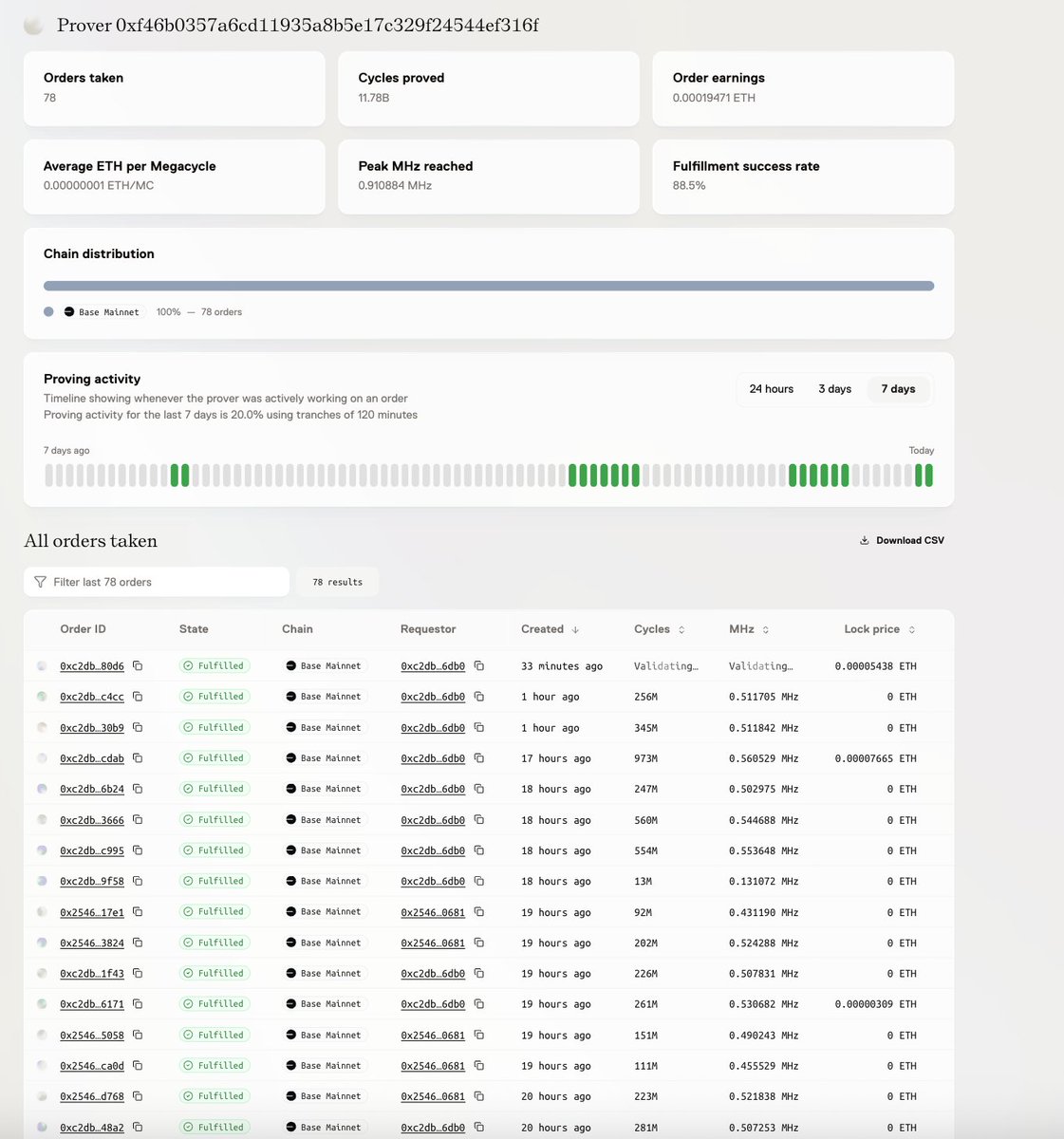This screenshot has width=1064, height=1139.
Task: Sort orders by Lock price column
Action: point(912,629)
